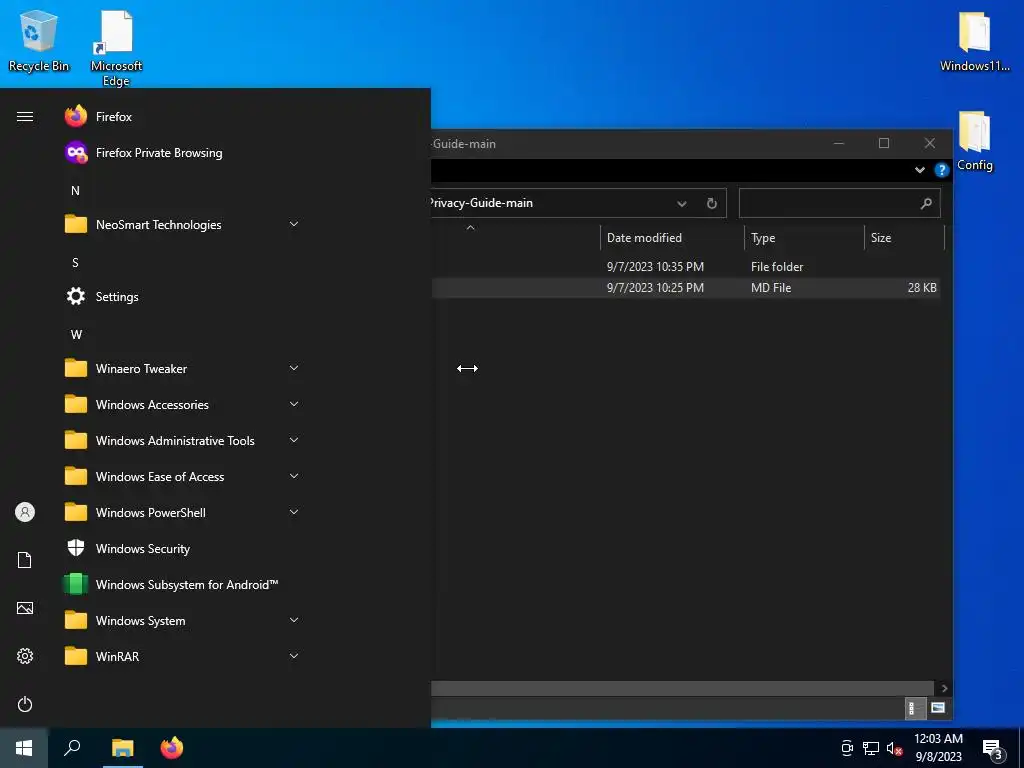Image resolution: width=1024 pixels, height=768 pixels.
Task: Open Firefox from the taskbar
Action: click(x=172, y=748)
